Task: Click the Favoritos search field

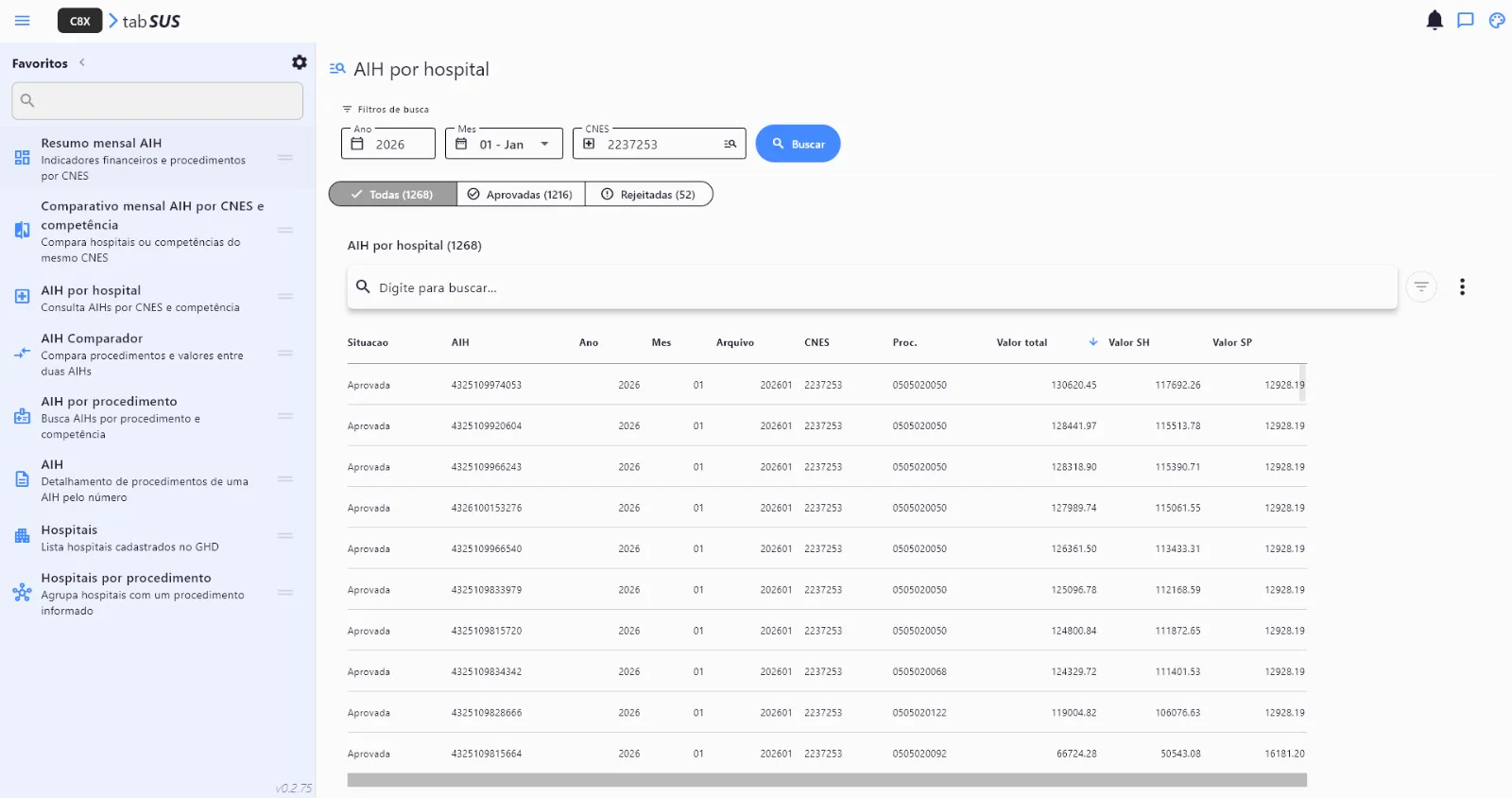Action: [157, 100]
